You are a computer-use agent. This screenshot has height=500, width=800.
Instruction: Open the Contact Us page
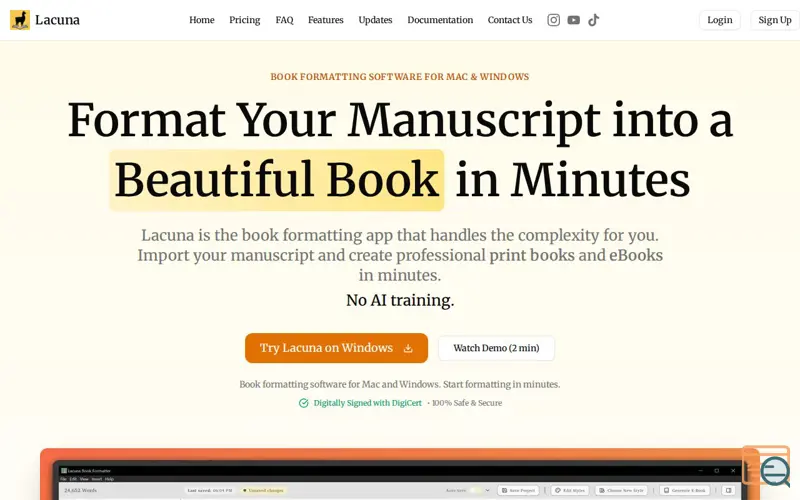pyautogui.click(x=510, y=20)
